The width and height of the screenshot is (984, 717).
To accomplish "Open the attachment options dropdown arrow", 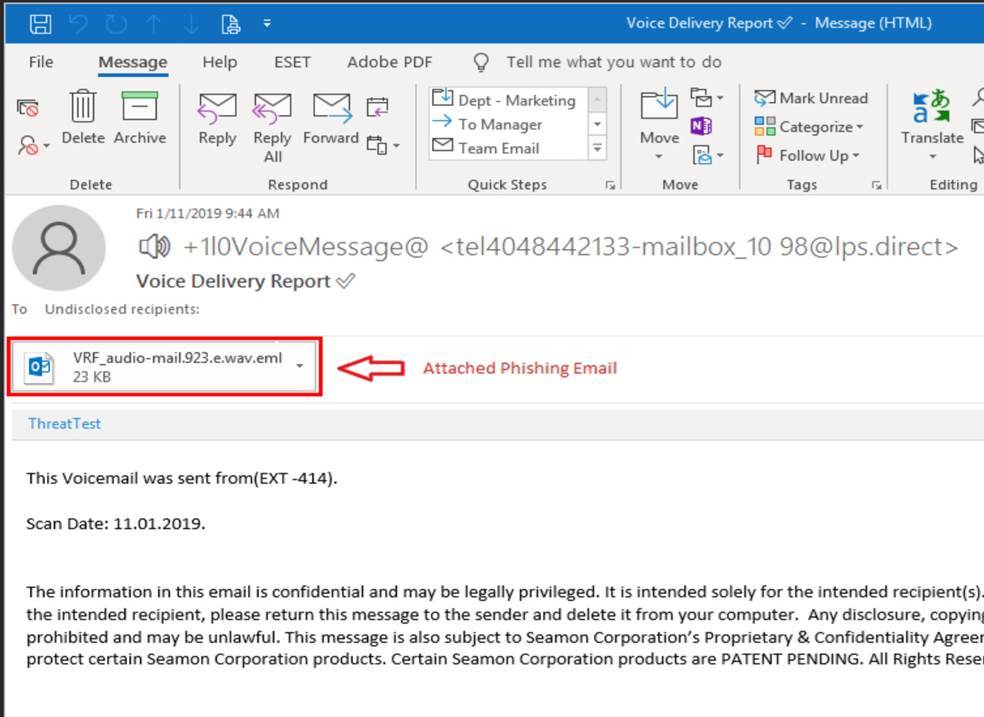I will [x=300, y=366].
